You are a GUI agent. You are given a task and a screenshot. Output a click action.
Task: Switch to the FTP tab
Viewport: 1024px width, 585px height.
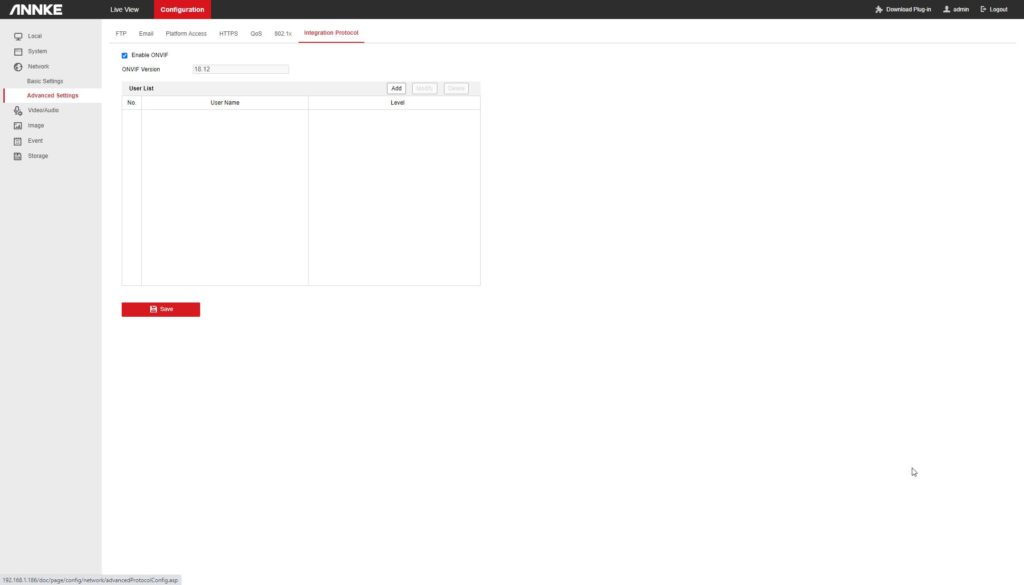coord(121,34)
